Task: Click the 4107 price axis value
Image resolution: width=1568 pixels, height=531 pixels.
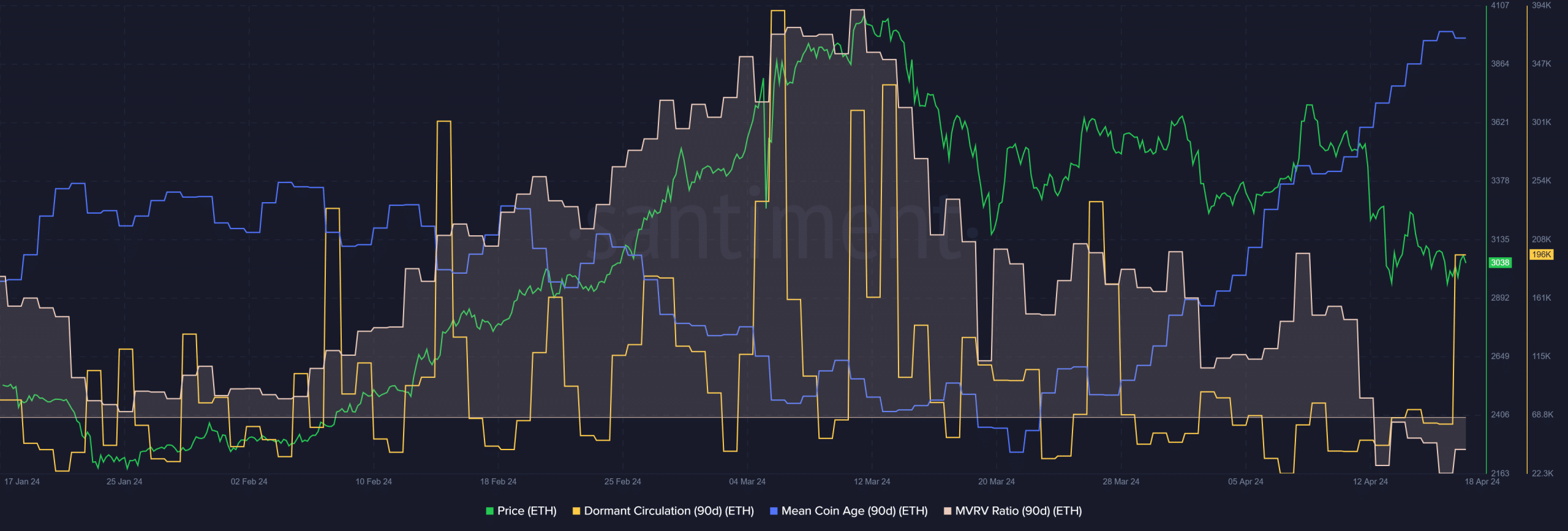Action: click(x=1500, y=6)
